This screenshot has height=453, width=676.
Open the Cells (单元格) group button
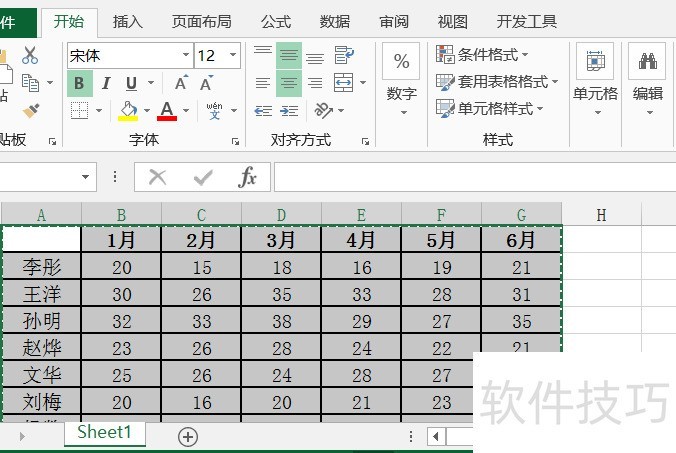(595, 80)
